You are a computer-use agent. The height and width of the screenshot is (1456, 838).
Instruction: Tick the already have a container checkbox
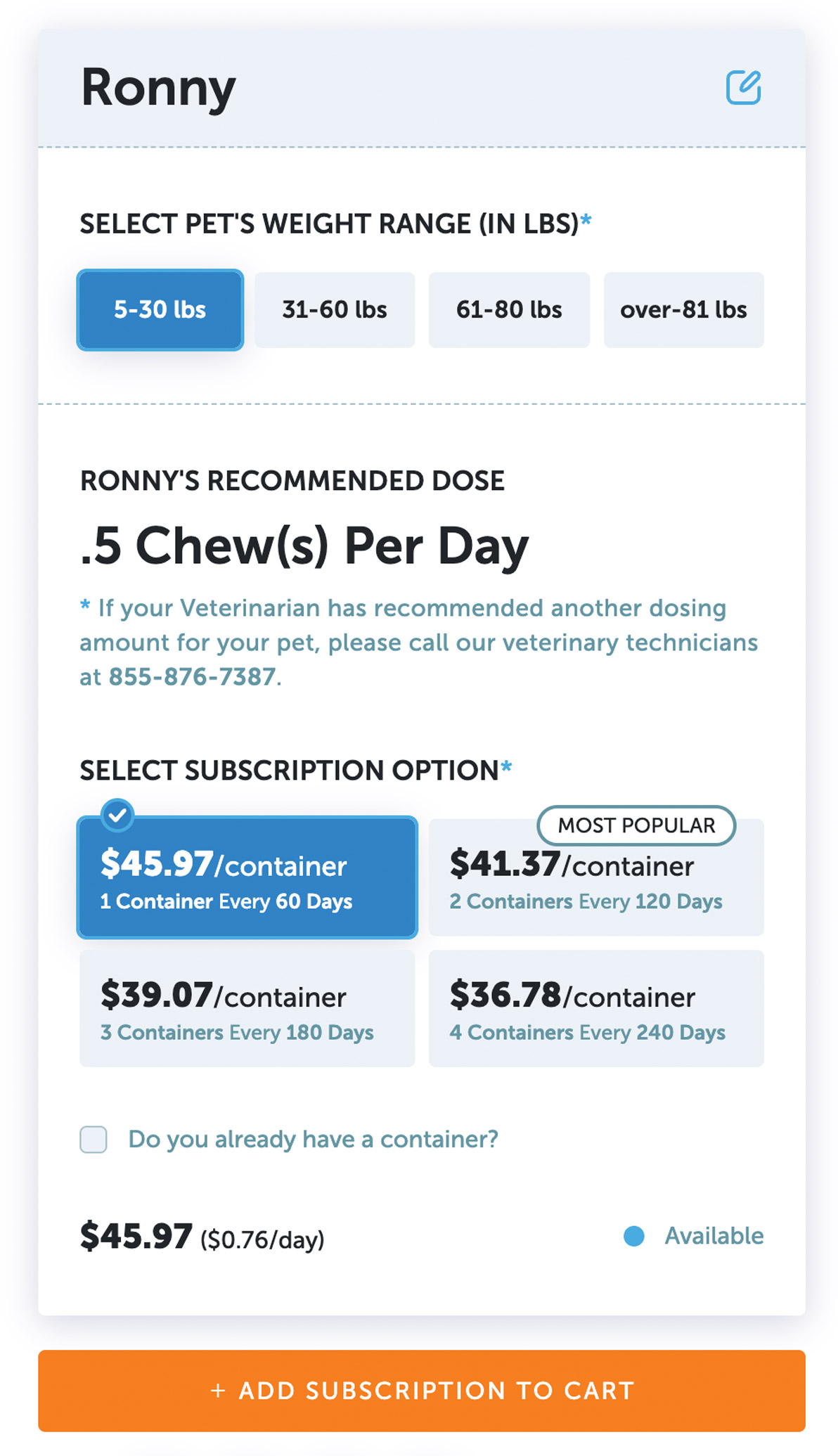pos(94,1140)
